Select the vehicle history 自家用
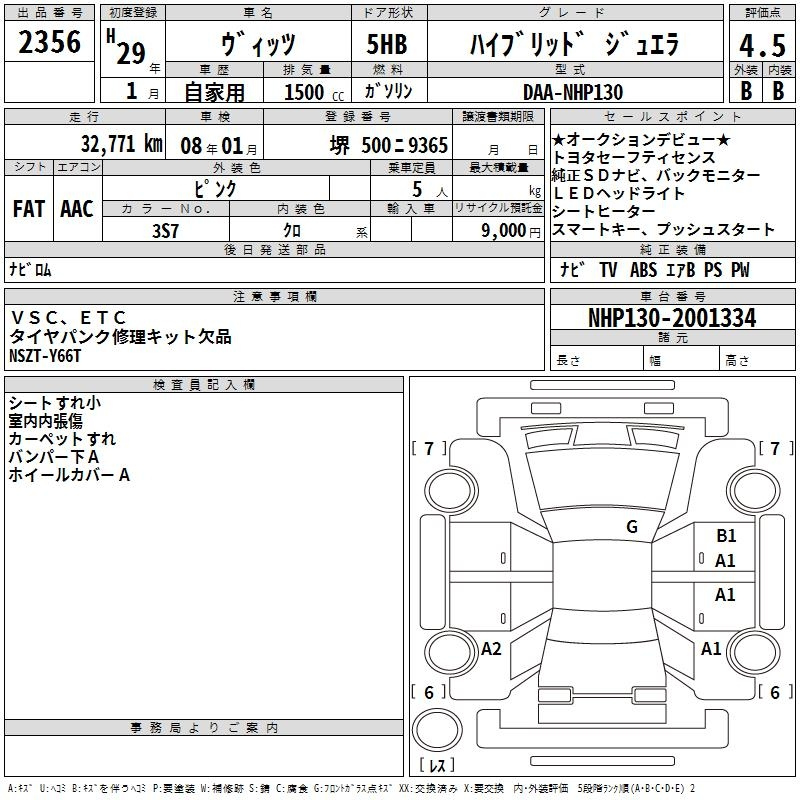This screenshot has width=800, height=800. [x=214, y=92]
